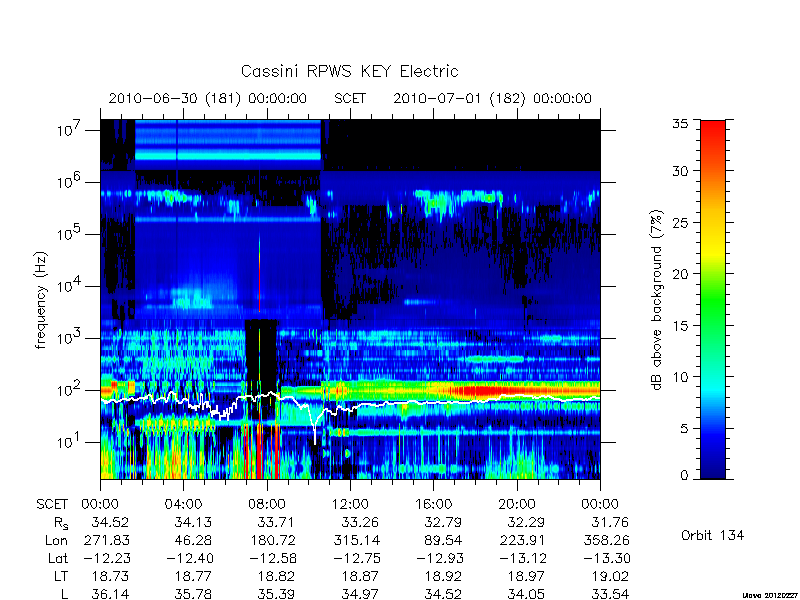The height and width of the screenshot is (600, 800).
Task: Click the Lat row header
Action: [58, 558]
